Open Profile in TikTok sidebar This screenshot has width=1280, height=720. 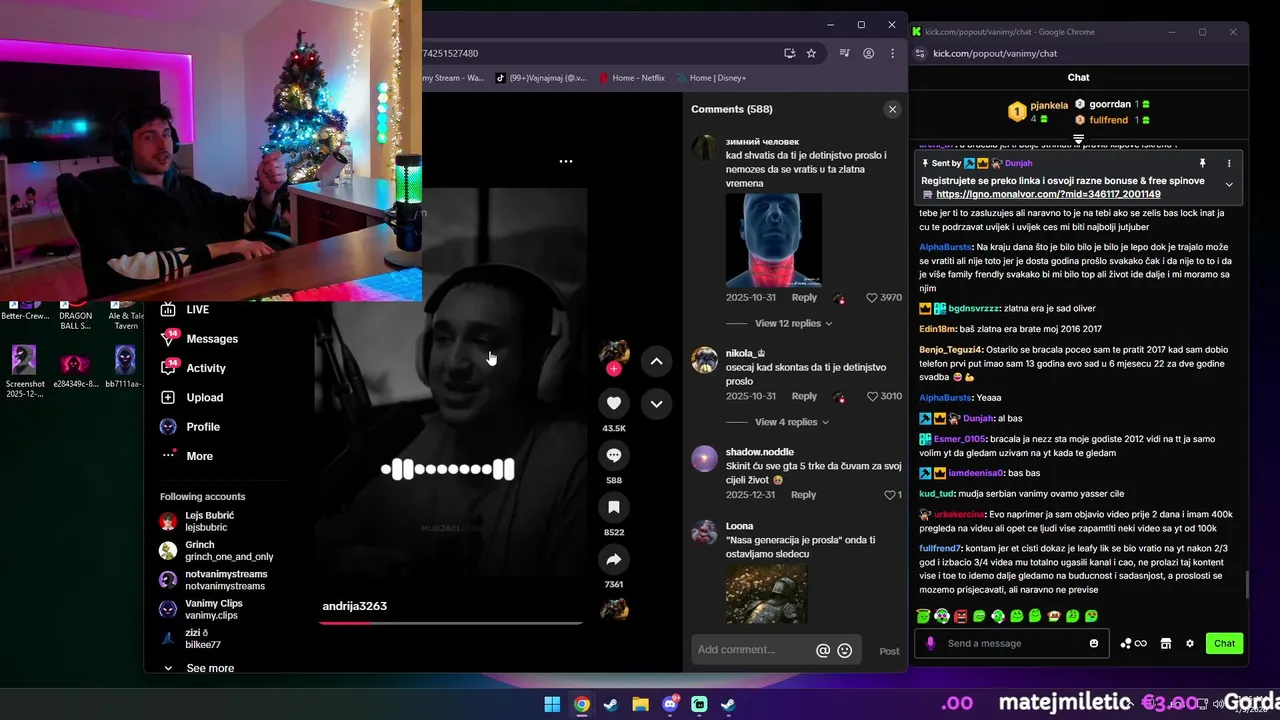tap(190, 427)
